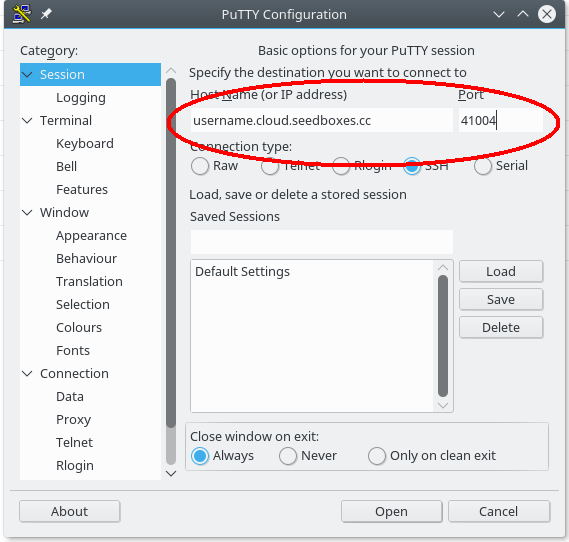569x542 pixels.
Task: Collapse the Connection tree category
Action: click(27, 373)
